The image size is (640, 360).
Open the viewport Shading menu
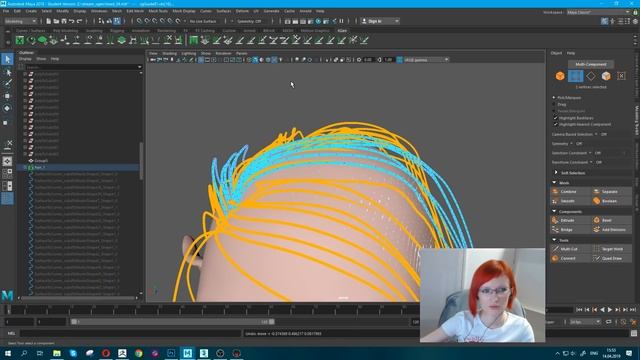click(169, 53)
